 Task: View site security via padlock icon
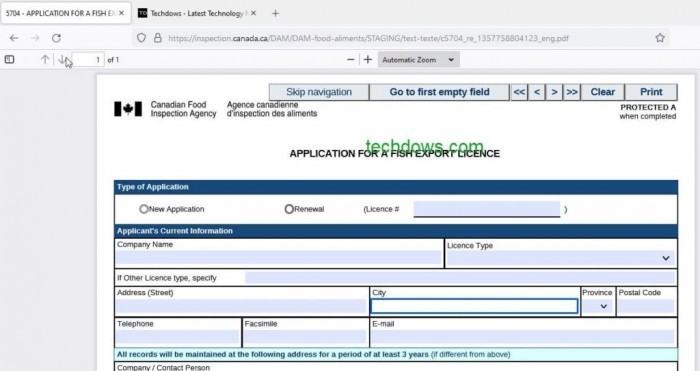pos(158,38)
